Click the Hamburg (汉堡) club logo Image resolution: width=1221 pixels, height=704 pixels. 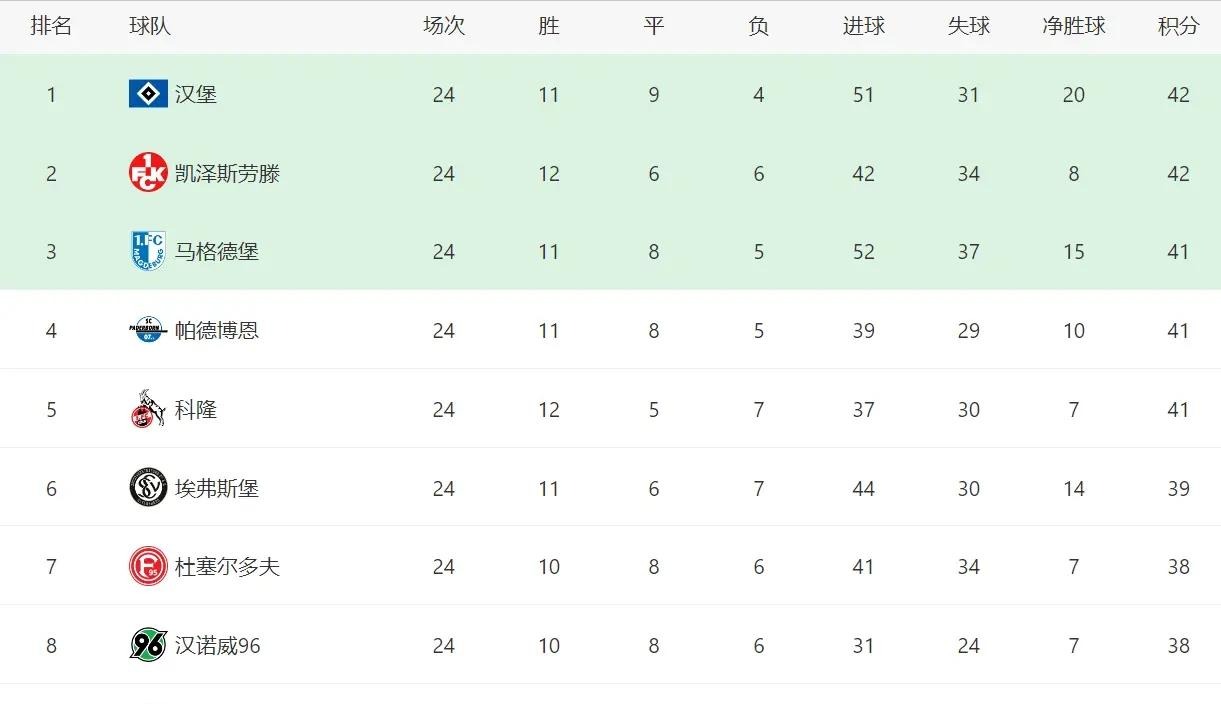pyautogui.click(x=148, y=94)
